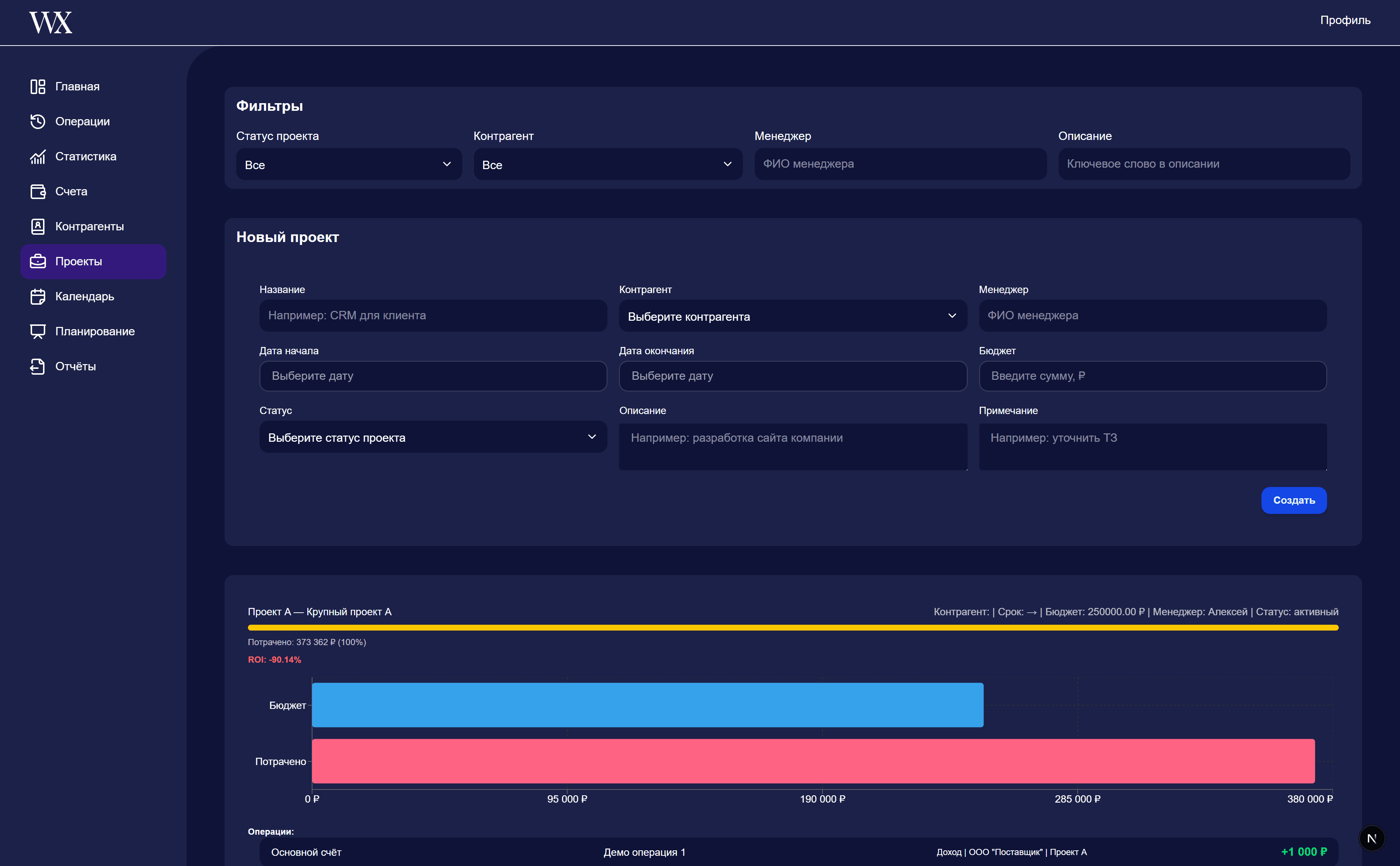Click the Счета wallet icon
1400x866 pixels.
click(38, 191)
